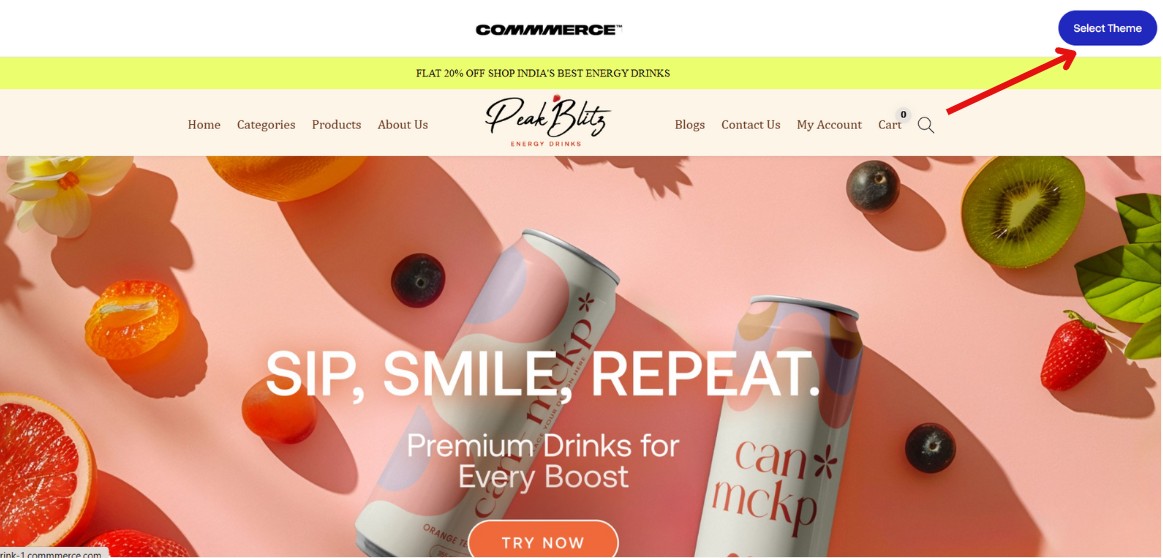Click the Select Theme button
The height and width of the screenshot is (558, 1163).
pos(1107,28)
